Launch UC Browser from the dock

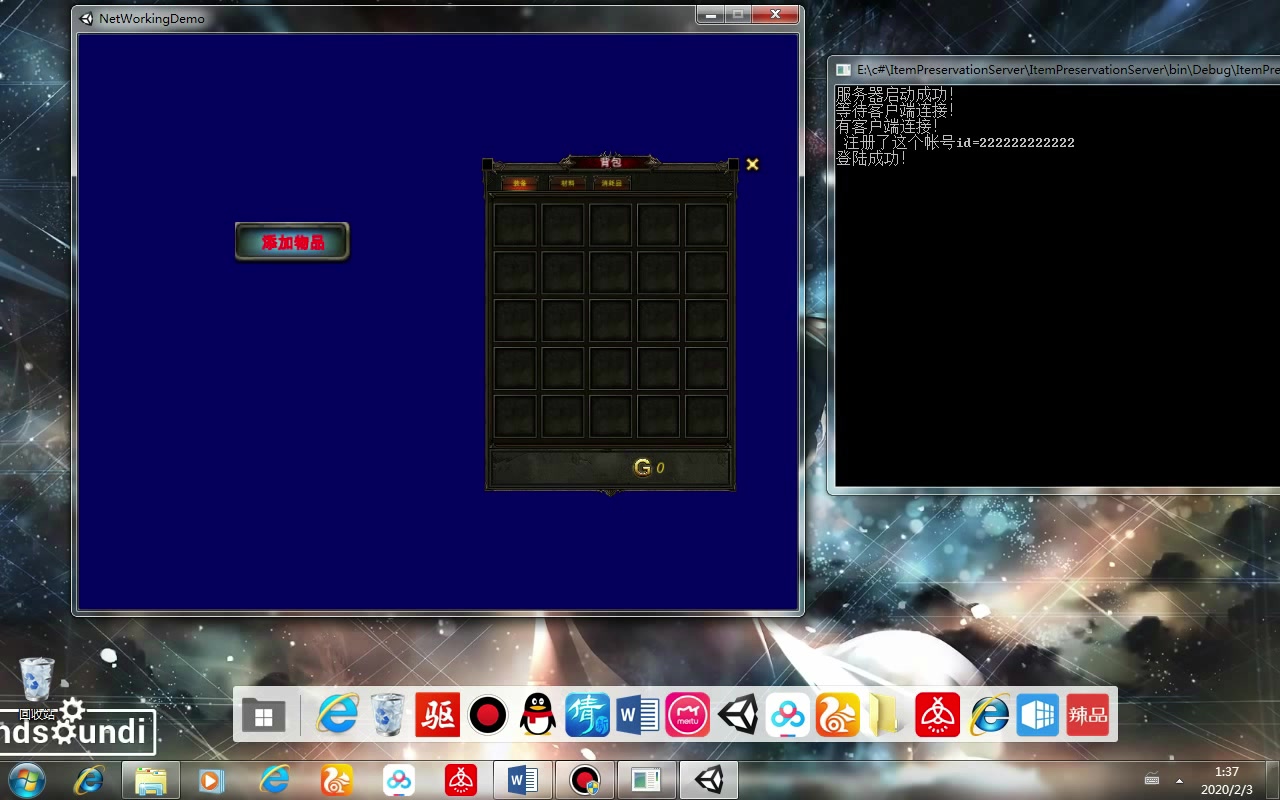pyautogui.click(x=838, y=715)
